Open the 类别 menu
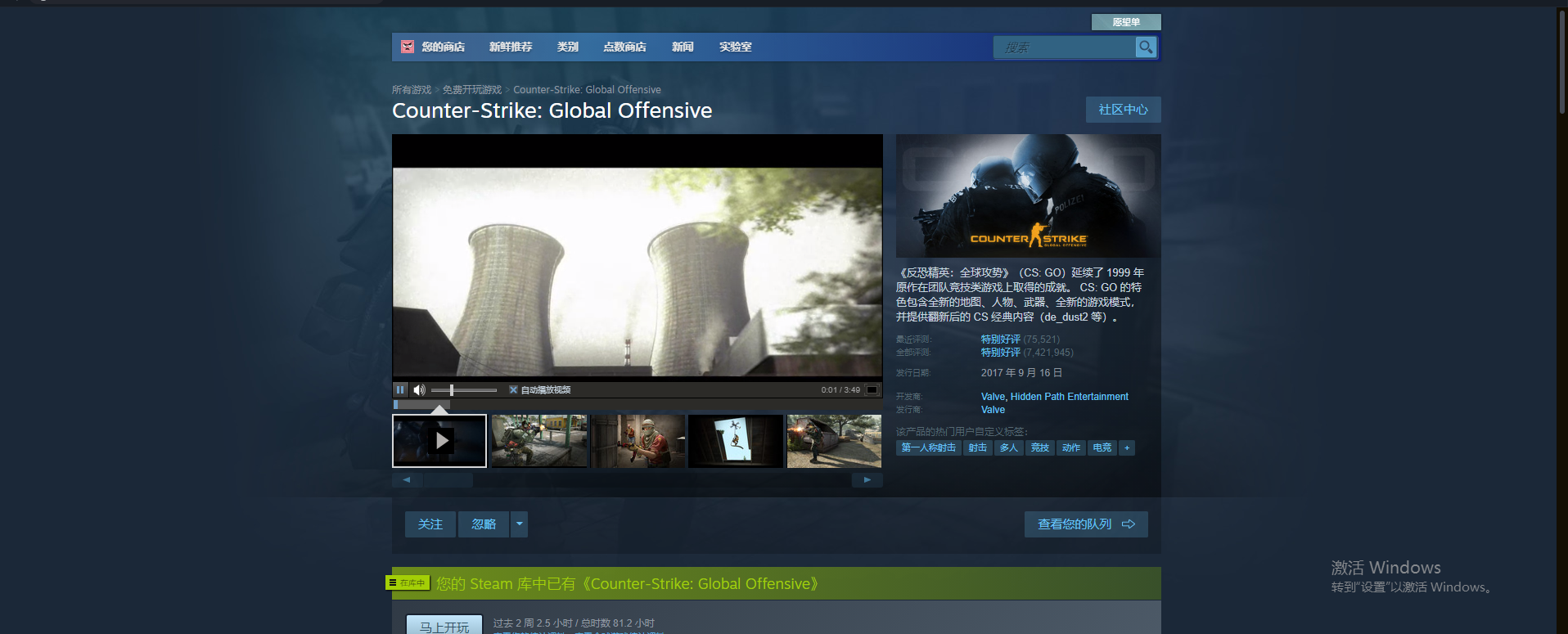This screenshot has height=634, width=1568. click(568, 47)
